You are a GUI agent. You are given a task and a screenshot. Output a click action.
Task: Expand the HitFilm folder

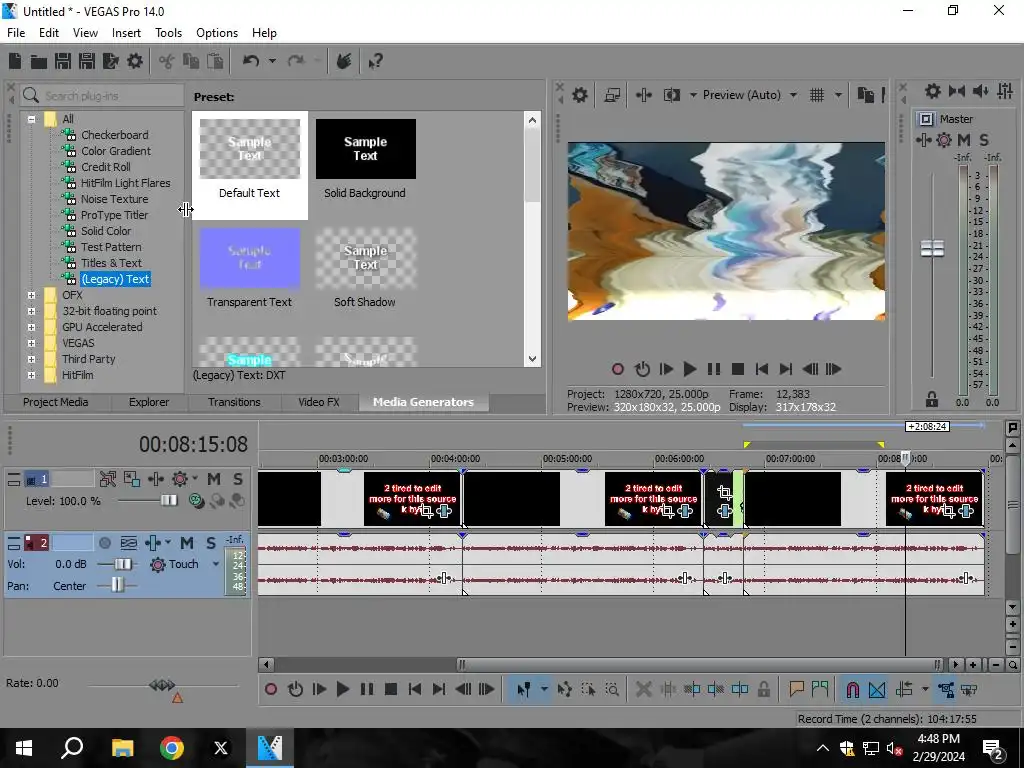coord(31,376)
